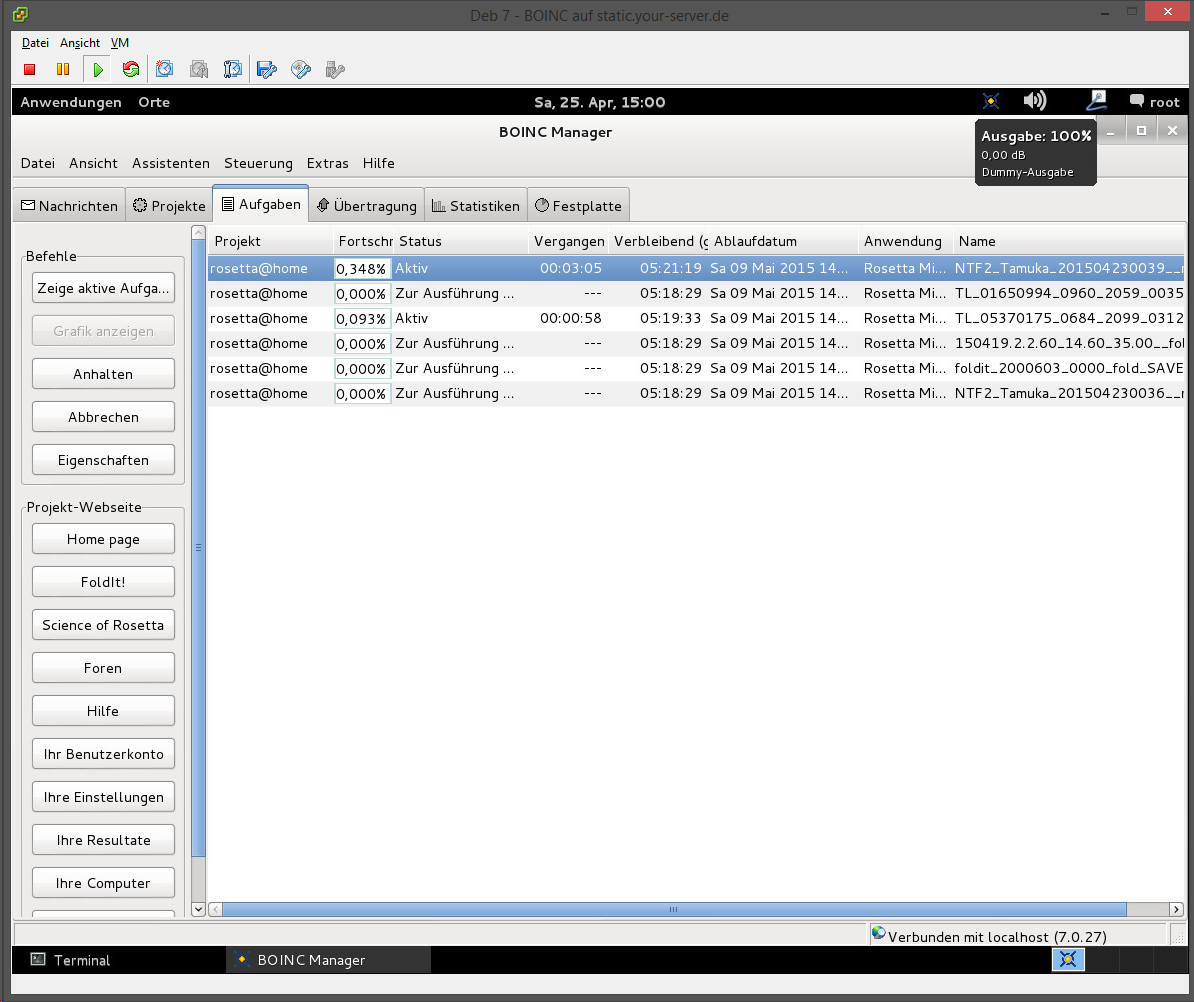This screenshot has width=1194, height=1002.
Task: Switch to the Projekte tab
Action: [169, 206]
